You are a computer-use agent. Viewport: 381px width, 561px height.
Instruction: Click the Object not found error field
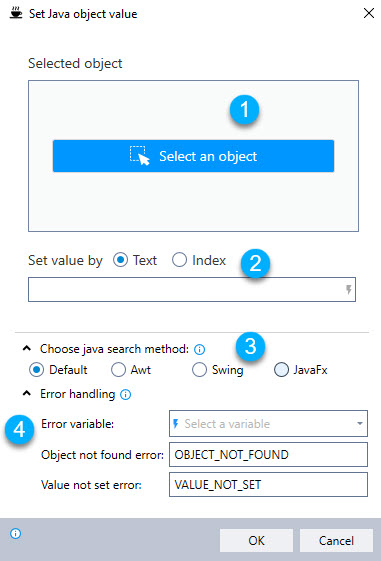(x=268, y=454)
